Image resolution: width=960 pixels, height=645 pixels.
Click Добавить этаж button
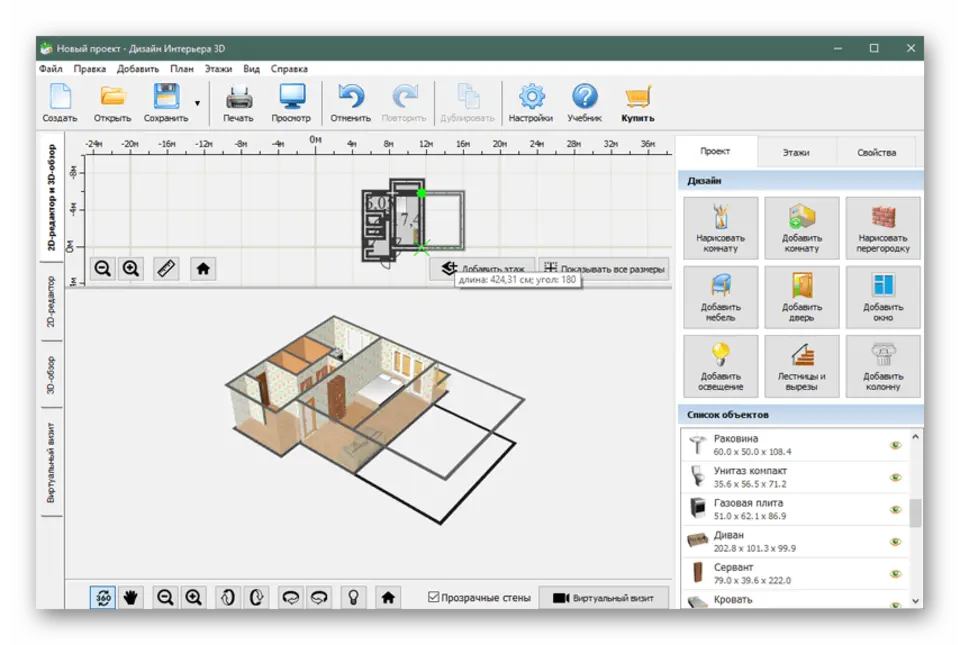point(482,269)
